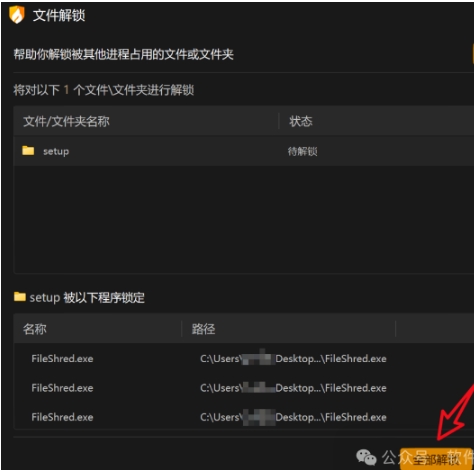Screen dimensions: 474x470
Task: Click the 路径 column header
Action: tap(203, 329)
